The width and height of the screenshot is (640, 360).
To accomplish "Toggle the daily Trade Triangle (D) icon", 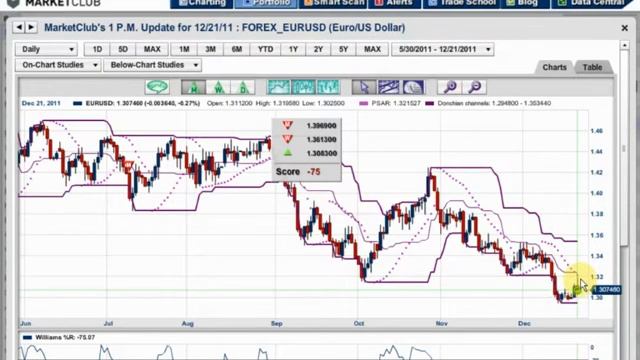I will click(x=243, y=87).
